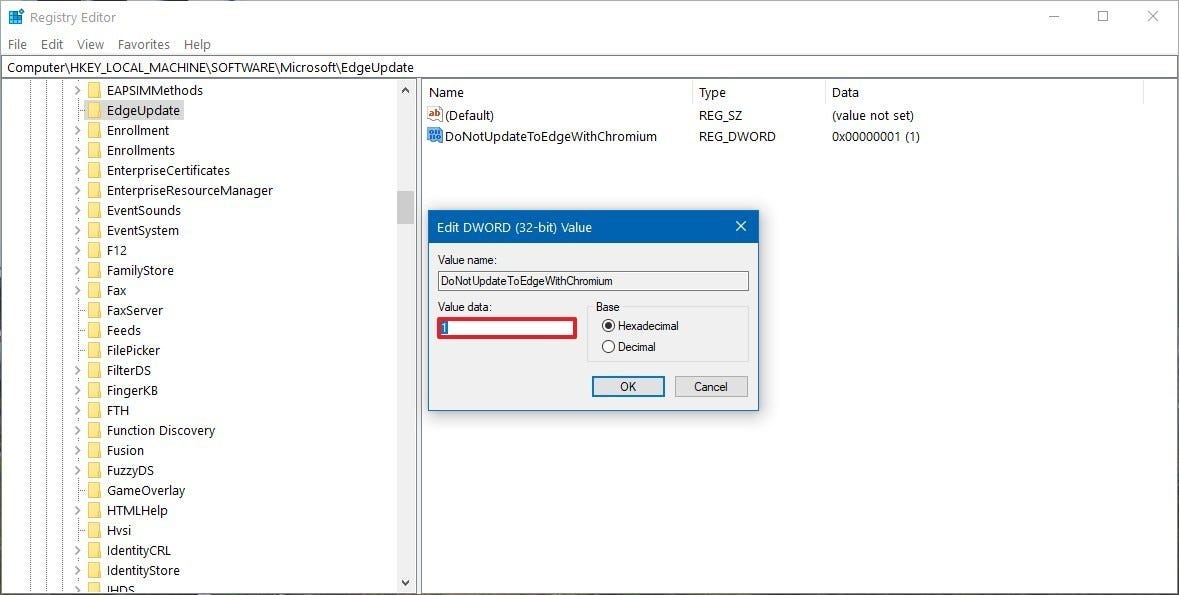Sort values by the Data column header
This screenshot has width=1179, height=595.
(984, 93)
